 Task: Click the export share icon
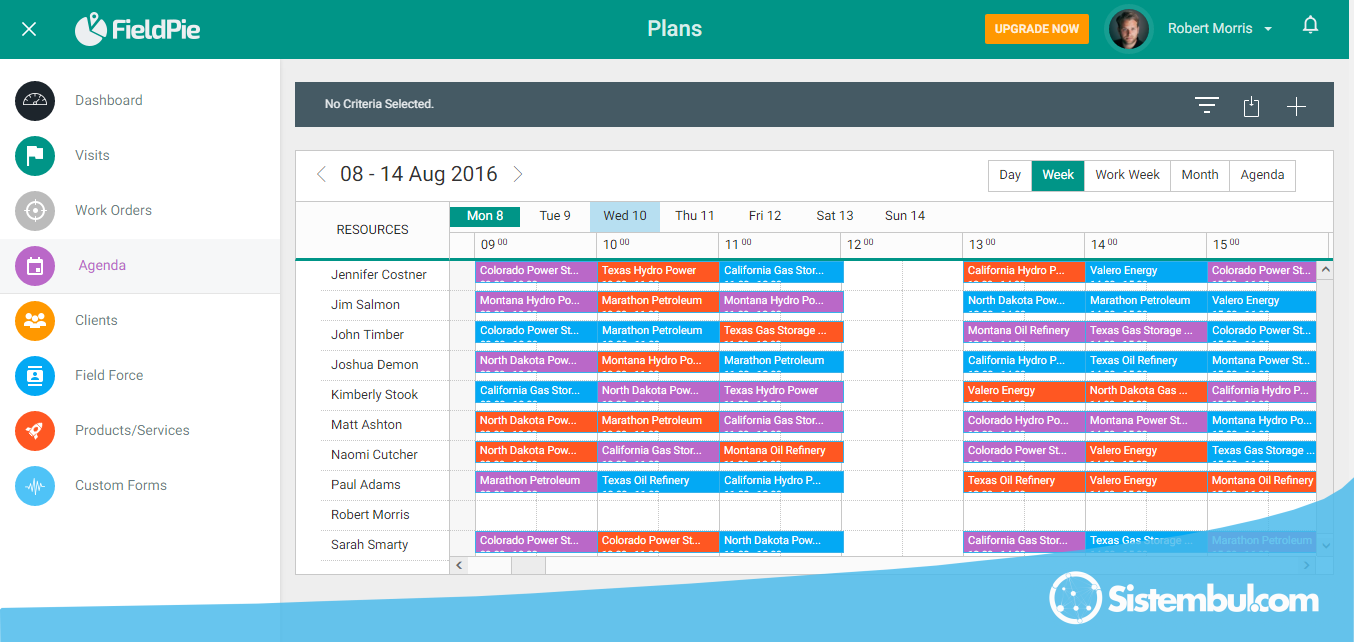tap(1251, 106)
